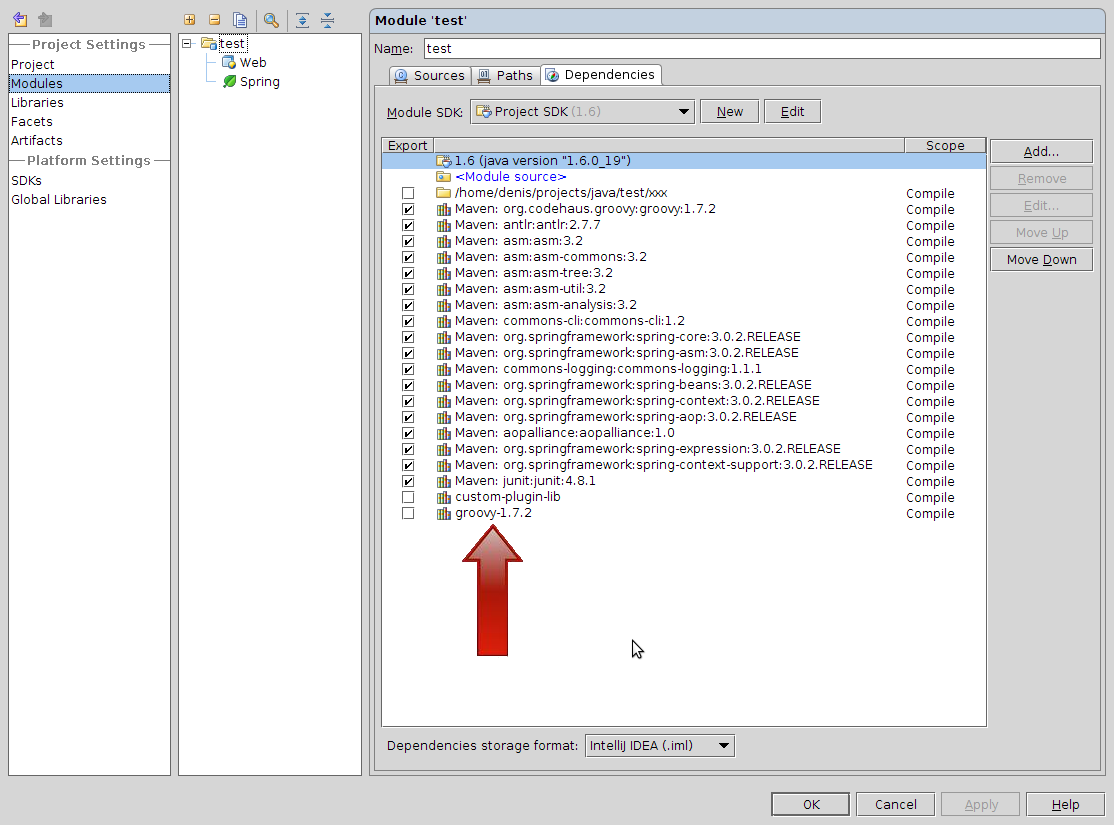Screen dimensions: 1114x825
Task: Click the magnifier find usages icon
Action: pyautogui.click(x=271, y=20)
